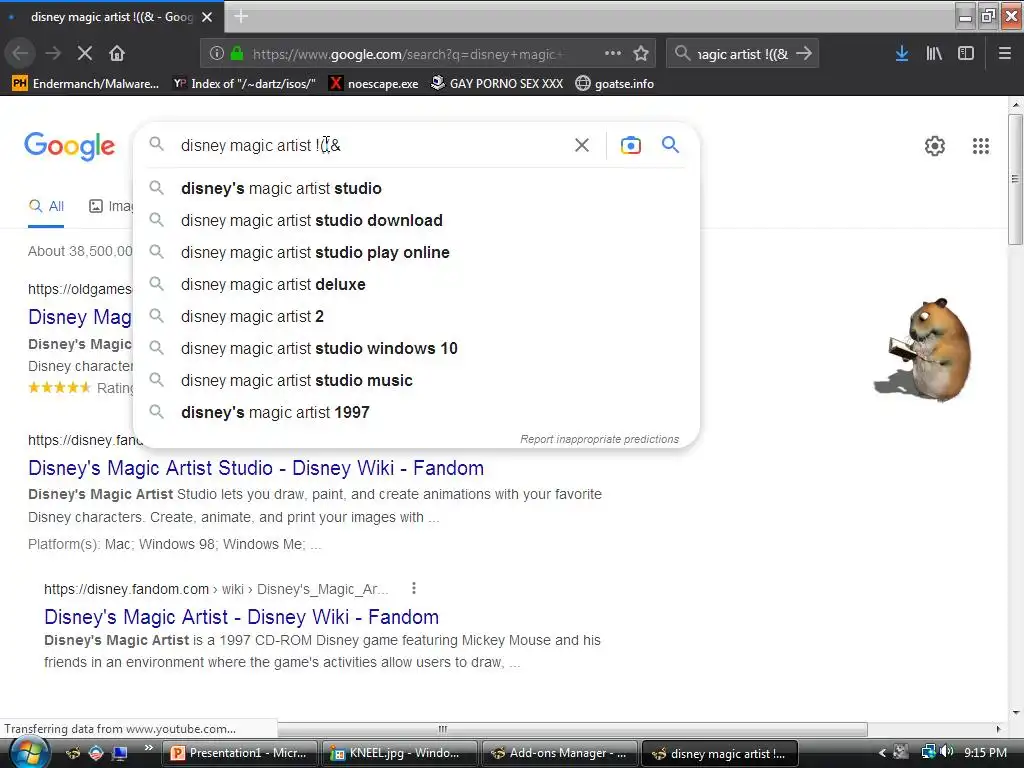Image resolution: width=1024 pixels, height=768 pixels.
Task: Open the Endermanch/Malware bookmark
Action: tap(86, 84)
